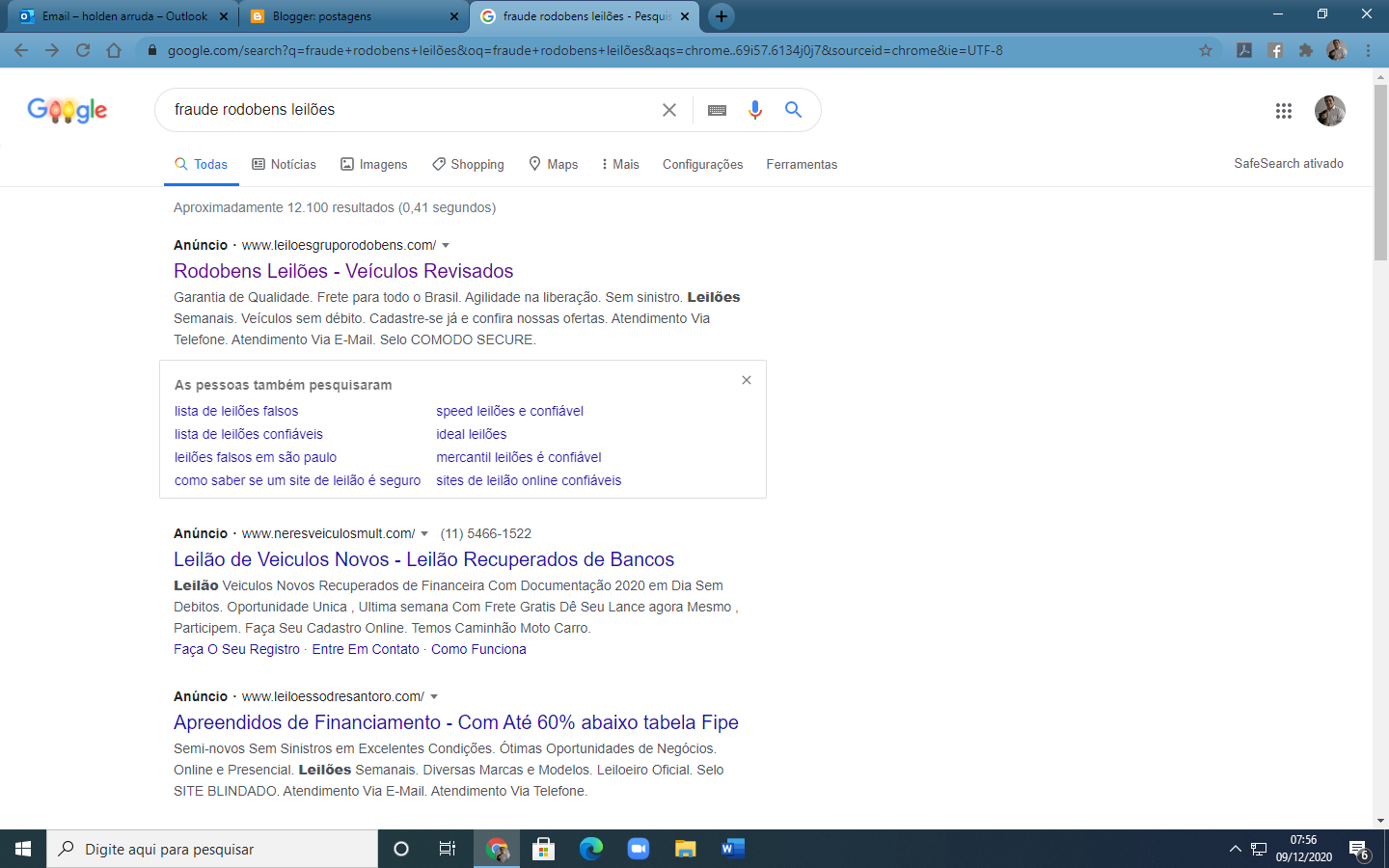Open a new browser tab
Viewport: 1389px width, 868px height.
point(722,16)
